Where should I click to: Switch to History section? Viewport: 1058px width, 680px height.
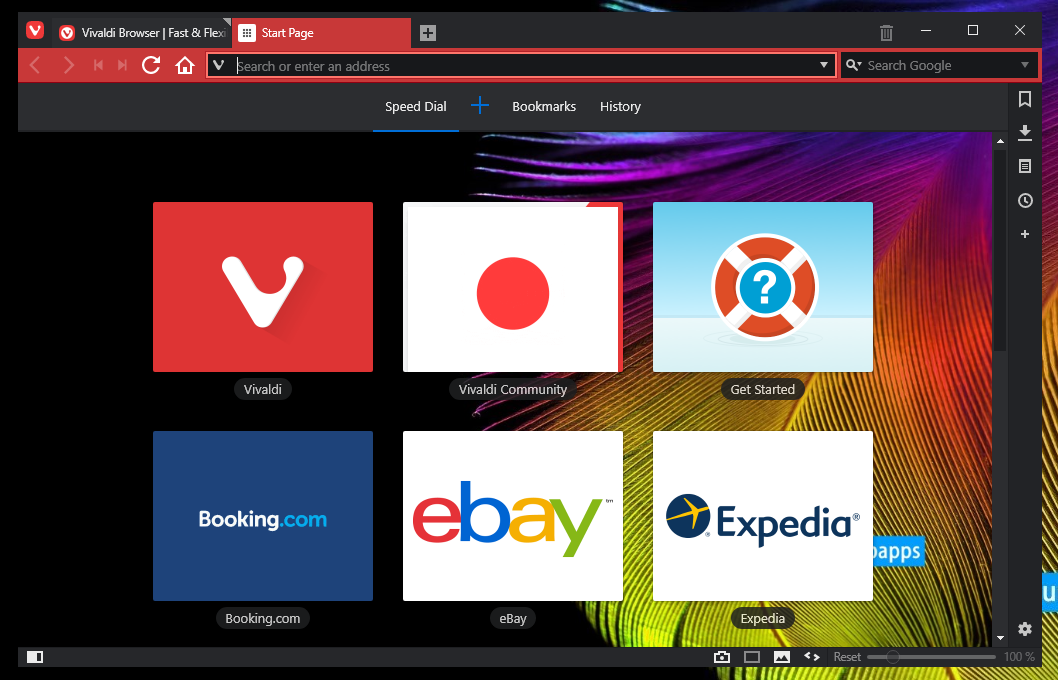pos(620,107)
